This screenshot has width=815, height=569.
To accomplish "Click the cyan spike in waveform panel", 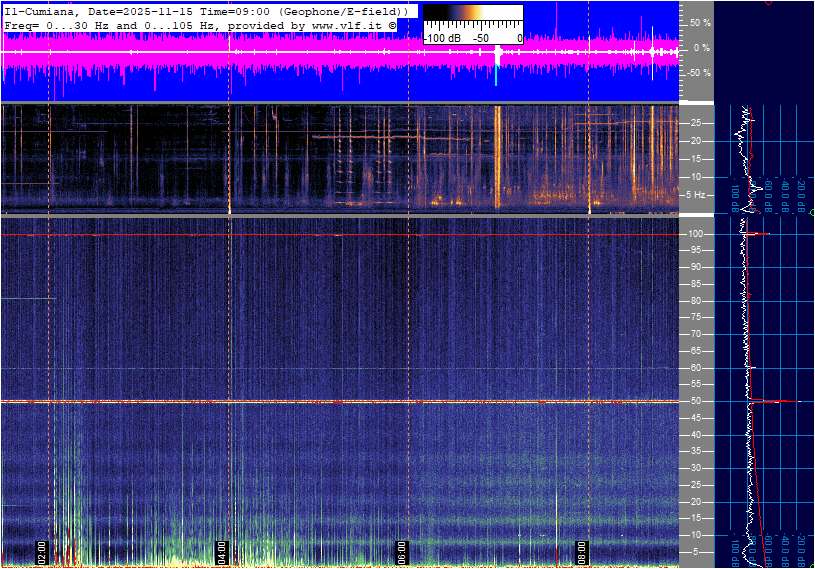I will (x=496, y=75).
